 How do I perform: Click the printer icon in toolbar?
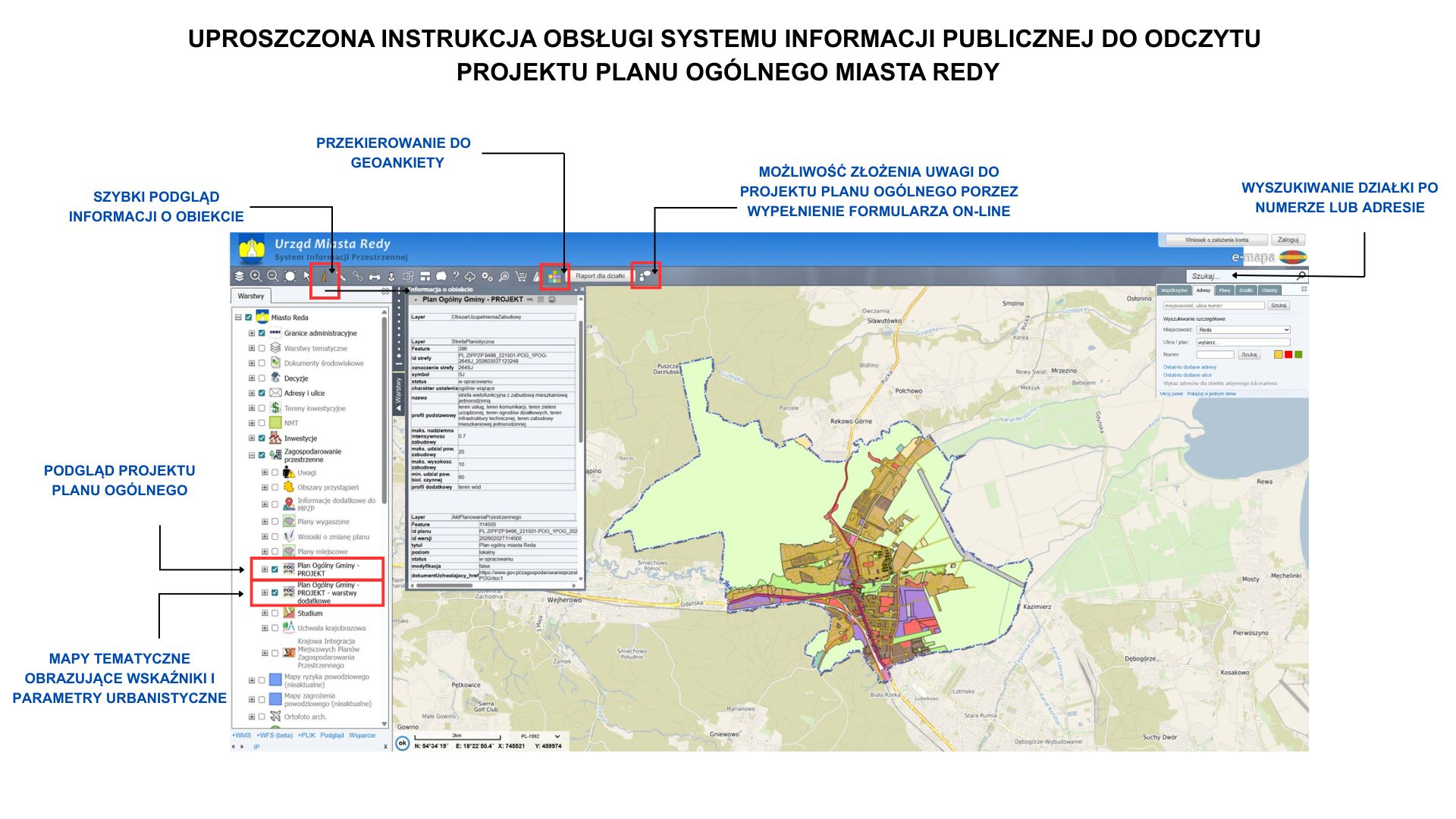[375, 277]
